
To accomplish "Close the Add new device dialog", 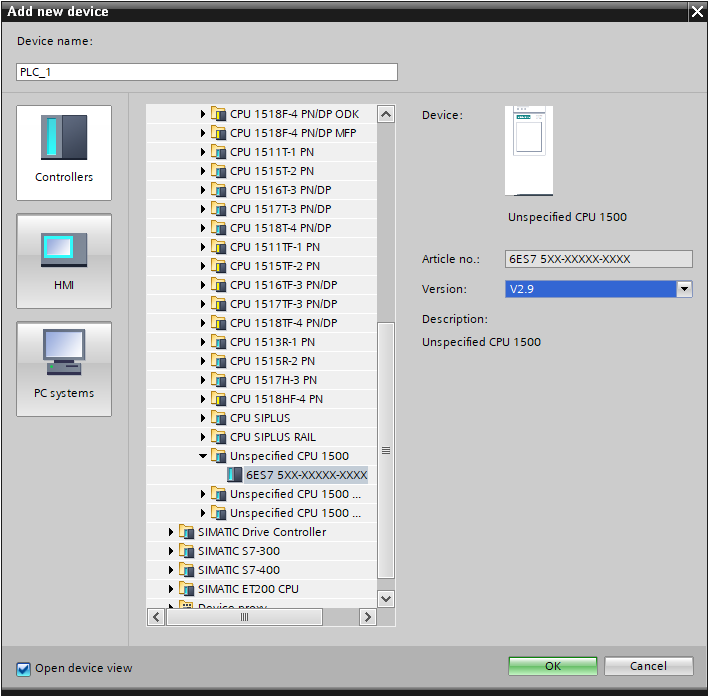I will click(697, 11).
